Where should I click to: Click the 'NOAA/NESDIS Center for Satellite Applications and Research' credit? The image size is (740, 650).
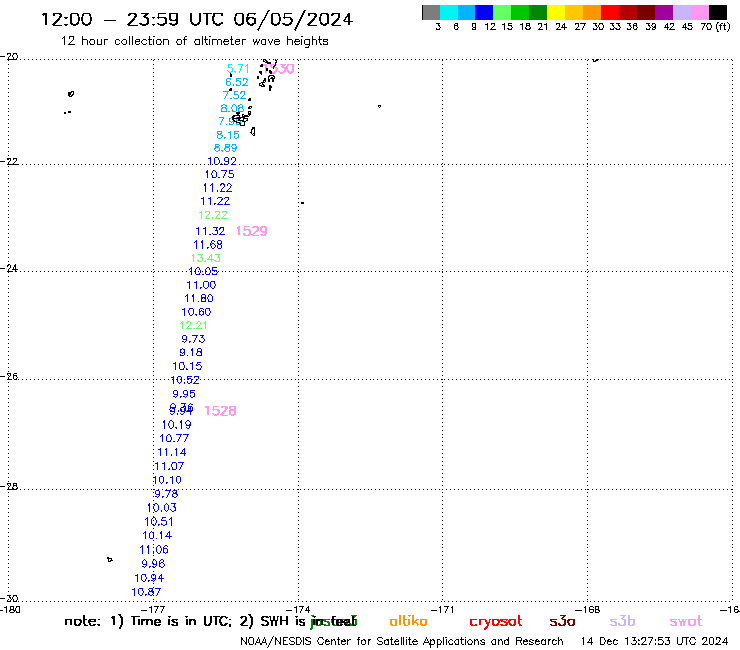(x=402, y=641)
